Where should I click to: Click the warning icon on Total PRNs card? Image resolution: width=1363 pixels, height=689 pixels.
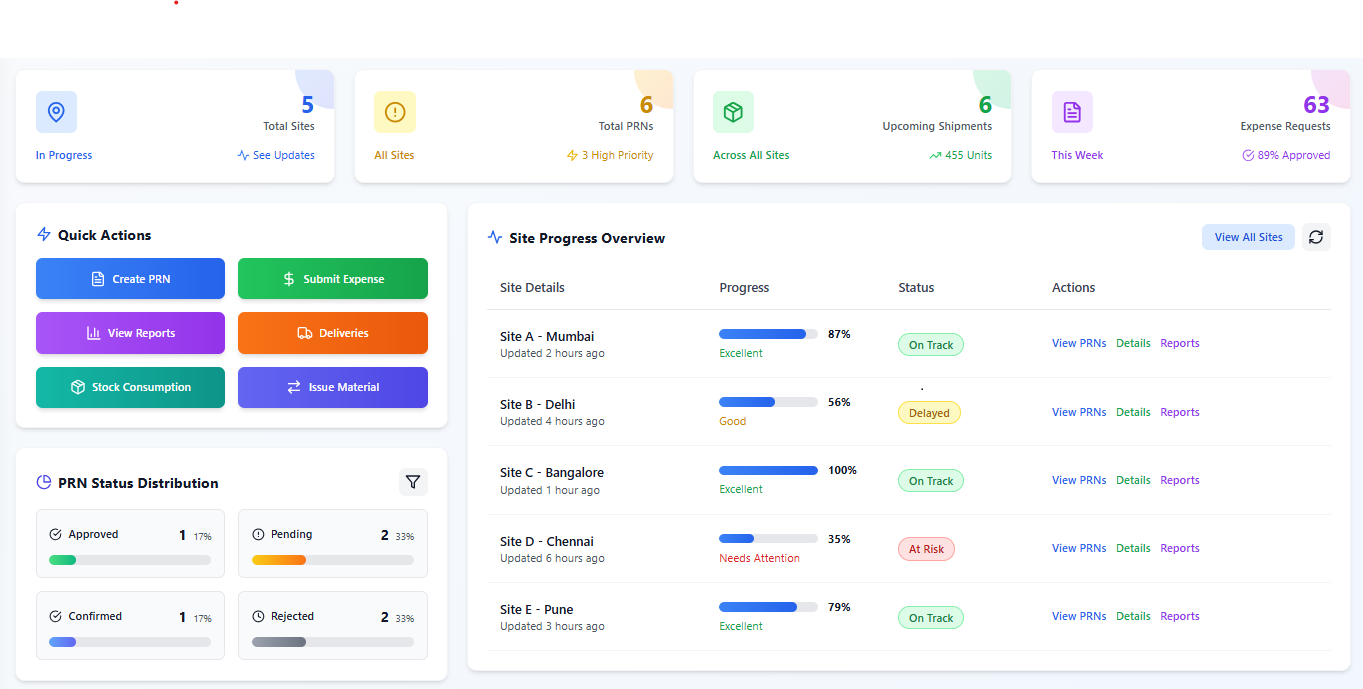(394, 112)
